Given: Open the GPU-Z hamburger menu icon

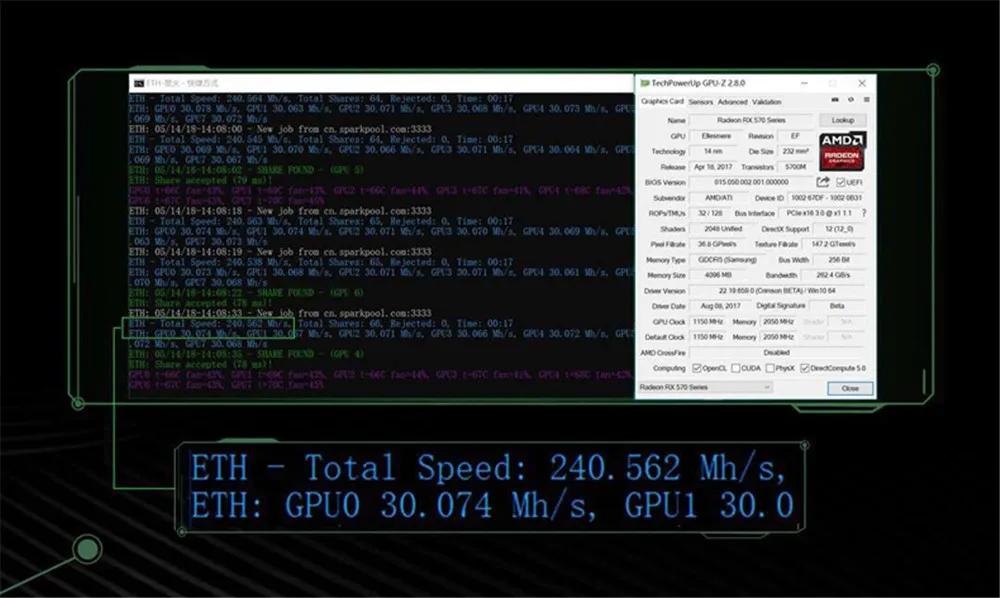Looking at the screenshot, I should pyautogui.click(x=866, y=100).
